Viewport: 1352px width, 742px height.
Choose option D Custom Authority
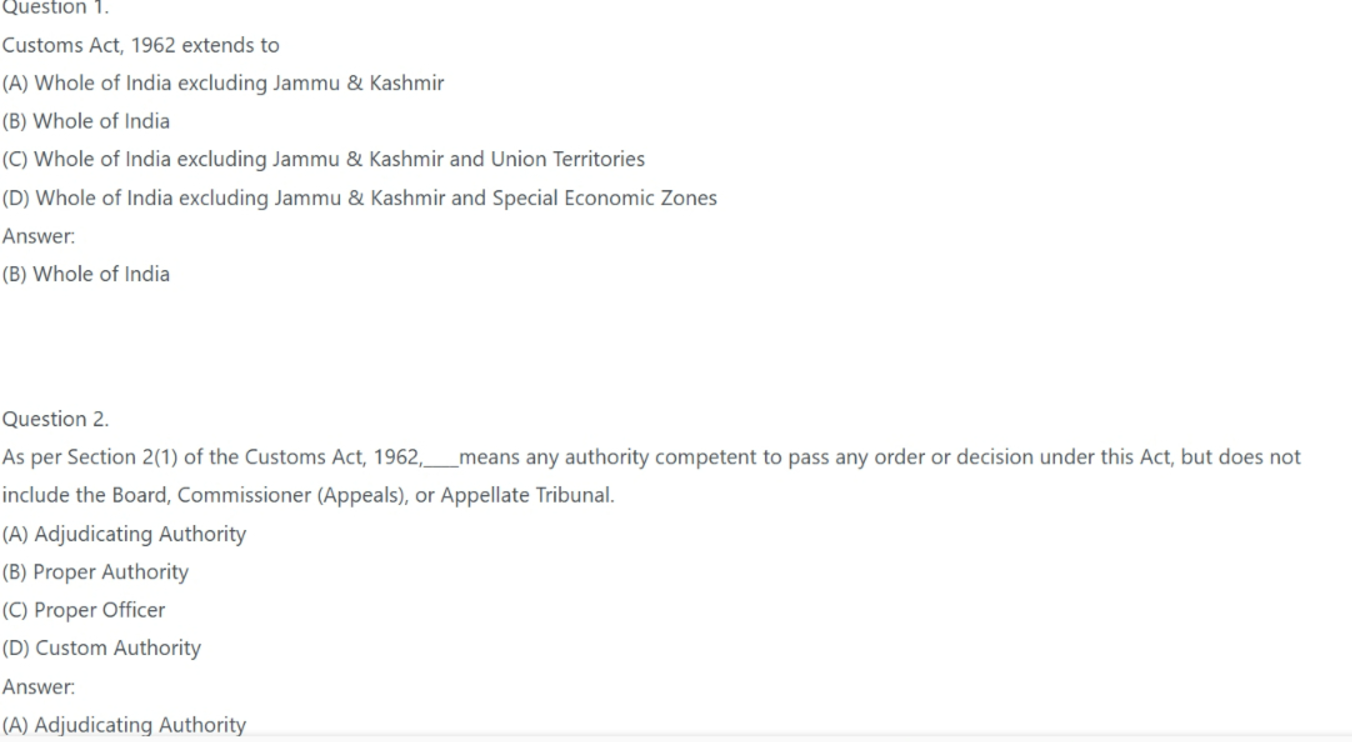[x=101, y=648]
